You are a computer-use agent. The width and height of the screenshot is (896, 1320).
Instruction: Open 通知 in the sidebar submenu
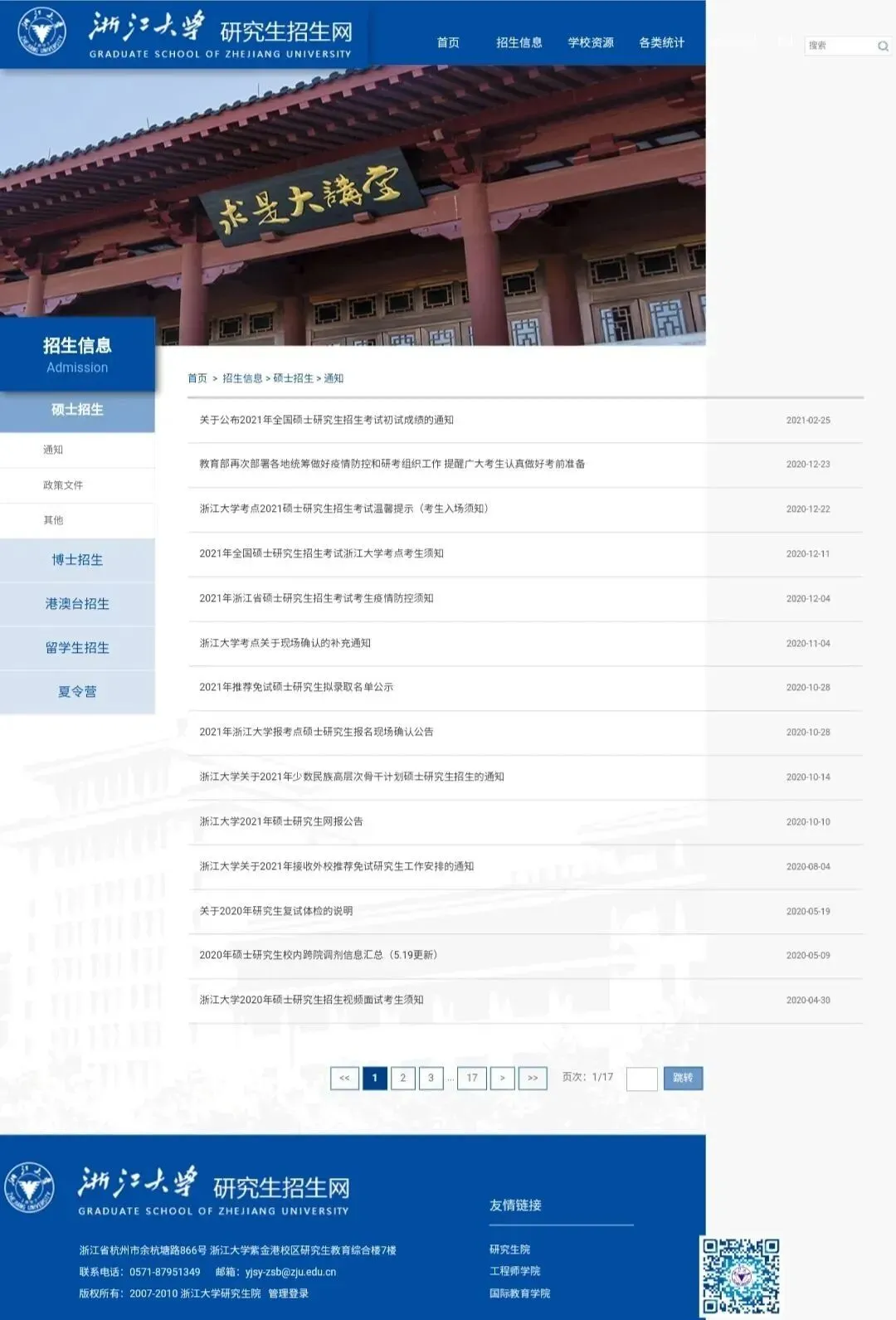(x=53, y=450)
